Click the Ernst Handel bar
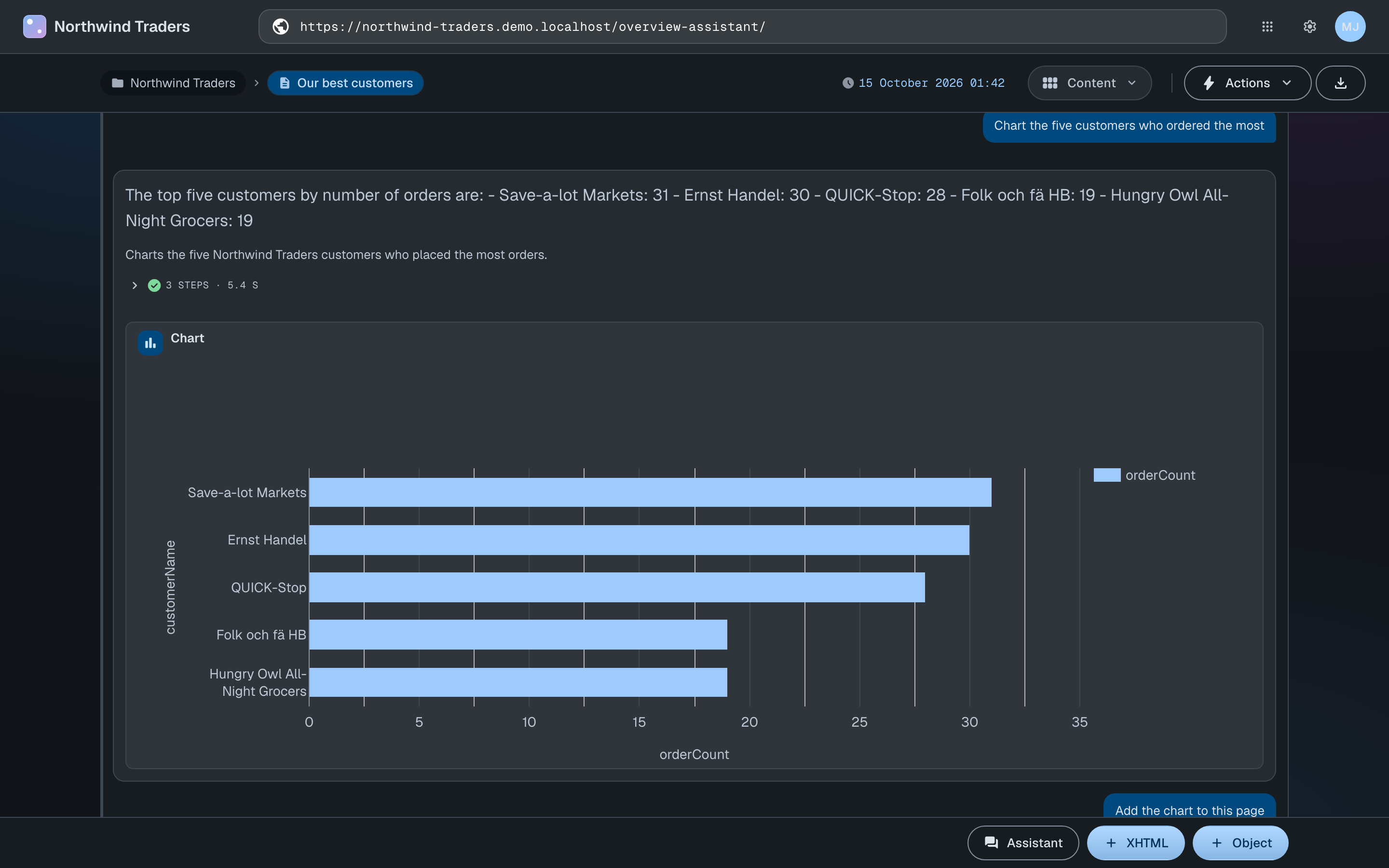The width and height of the screenshot is (1389, 868). (x=640, y=540)
